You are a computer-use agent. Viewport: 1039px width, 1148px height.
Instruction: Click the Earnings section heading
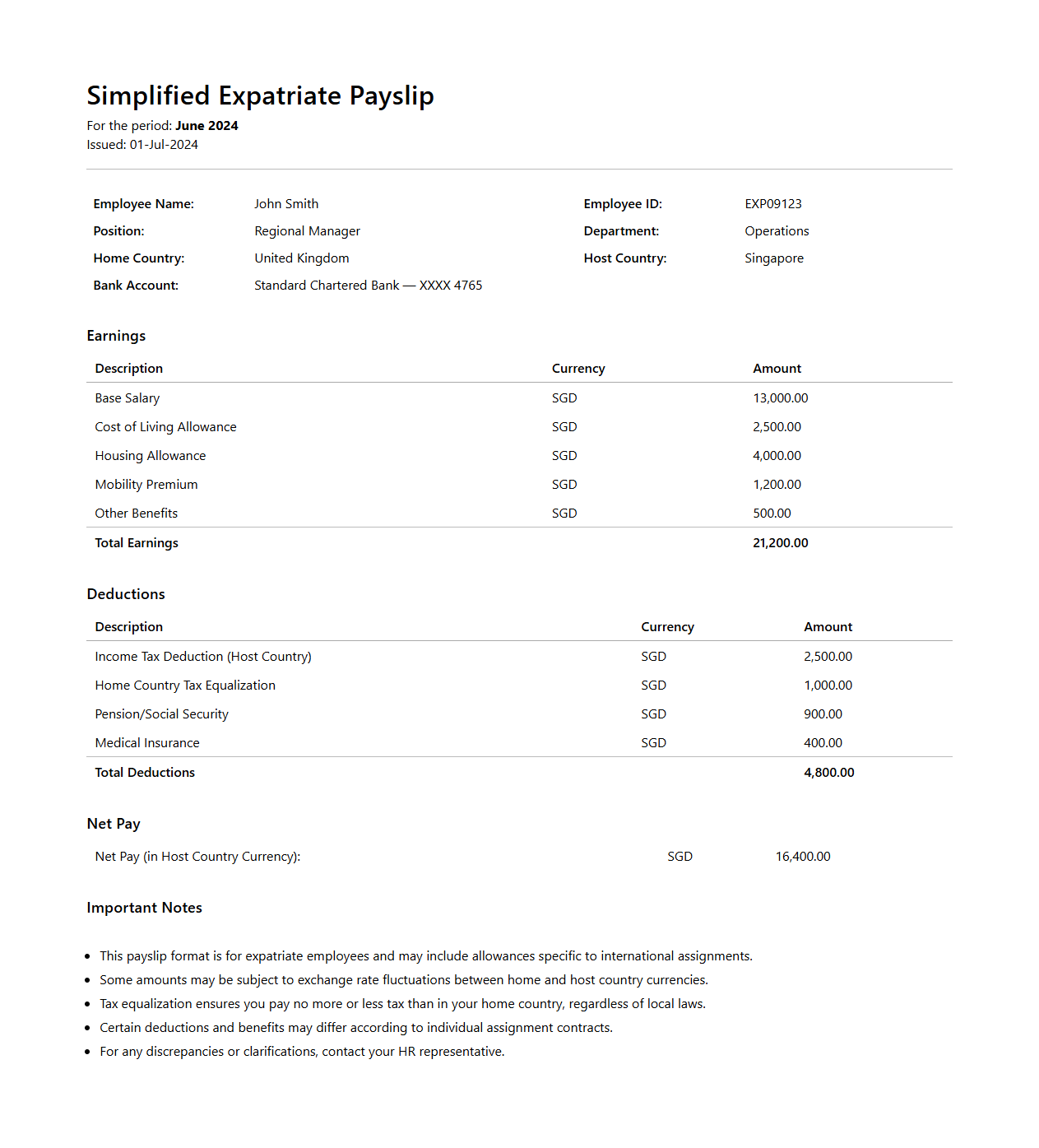(x=116, y=336)
